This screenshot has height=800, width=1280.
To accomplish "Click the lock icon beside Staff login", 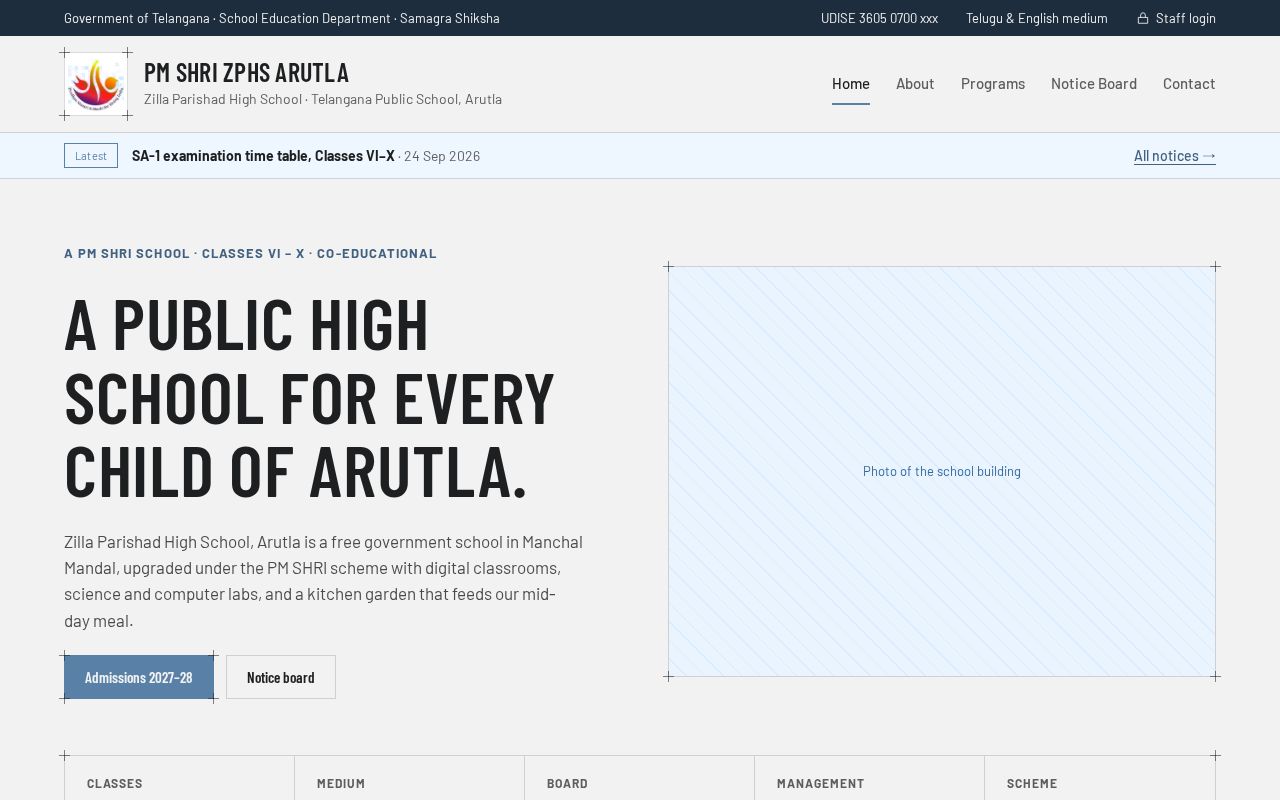I will 1143,18.
